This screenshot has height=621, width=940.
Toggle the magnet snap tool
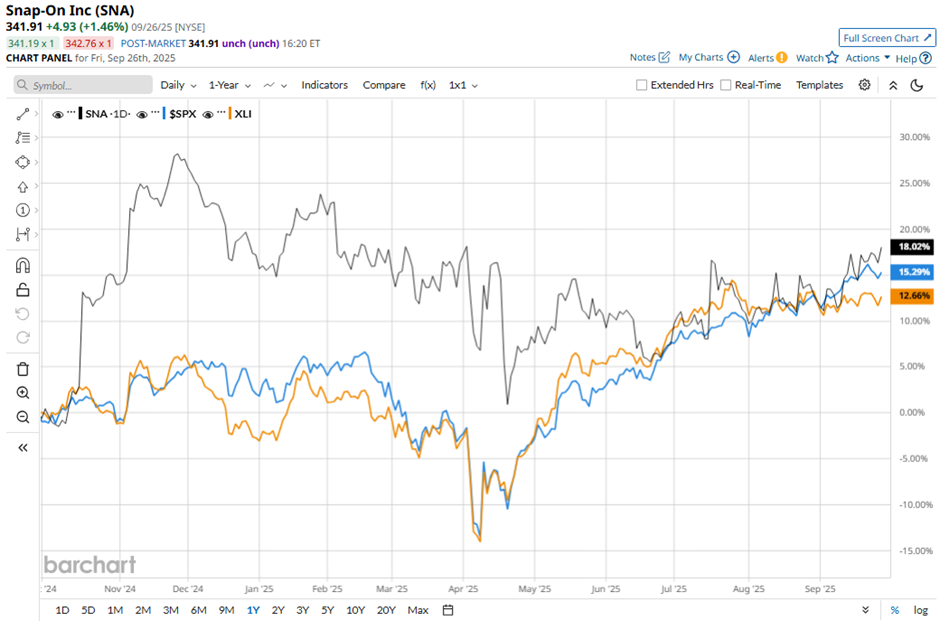pos(22,266)
